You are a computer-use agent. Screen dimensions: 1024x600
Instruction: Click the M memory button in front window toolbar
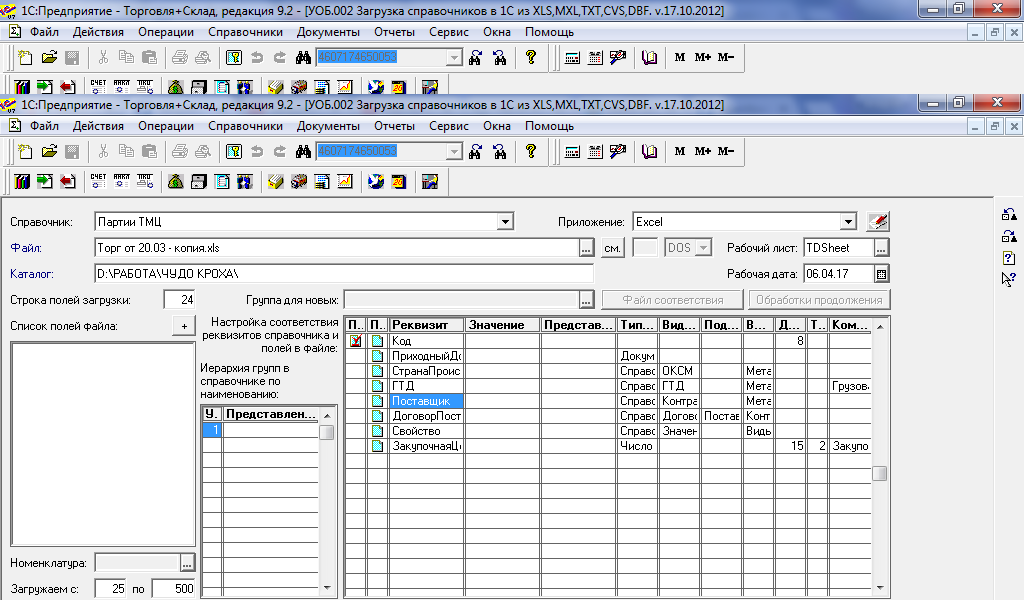tap(680, 151)
